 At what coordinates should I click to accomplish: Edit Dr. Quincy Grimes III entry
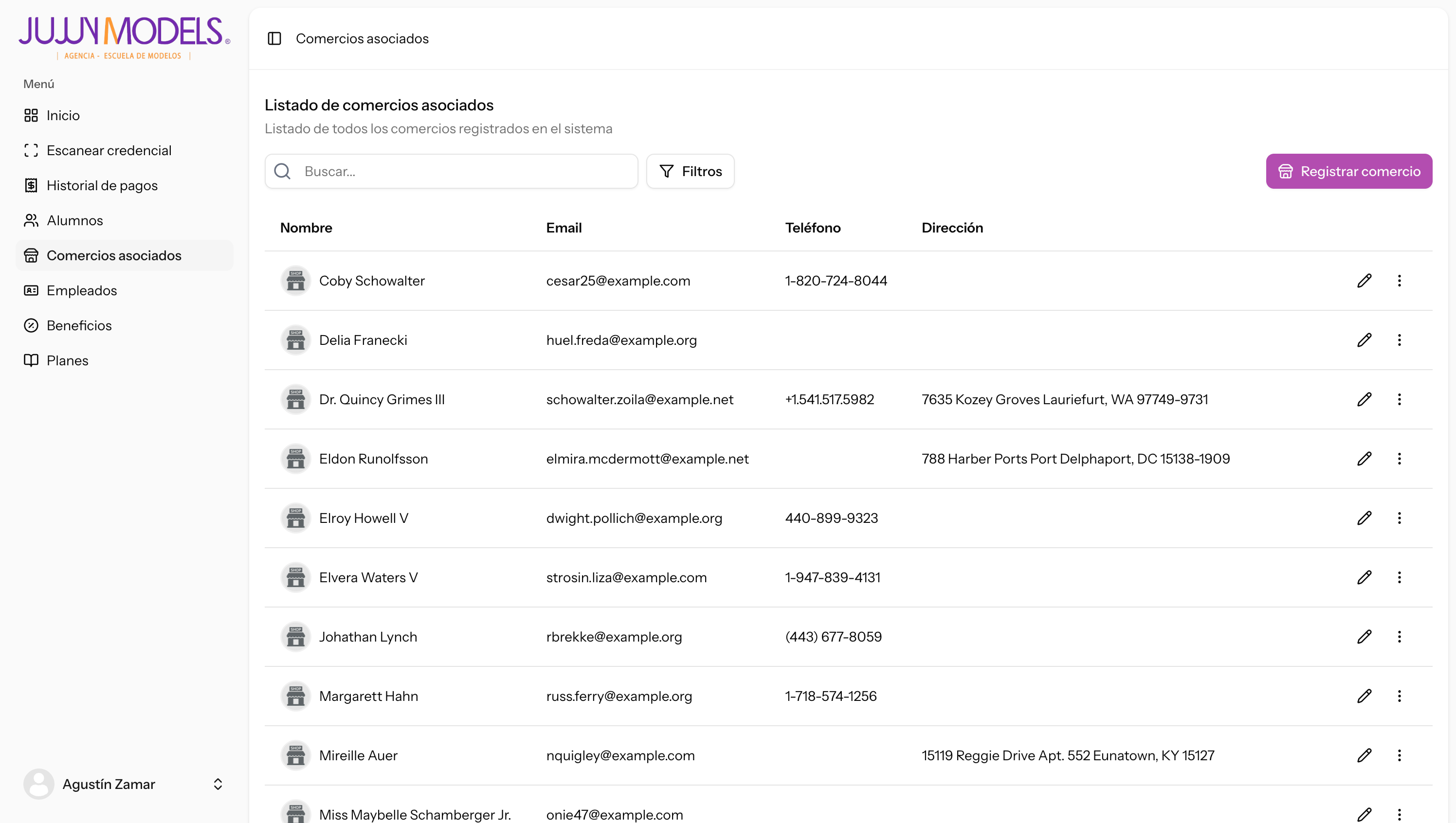1364,400
